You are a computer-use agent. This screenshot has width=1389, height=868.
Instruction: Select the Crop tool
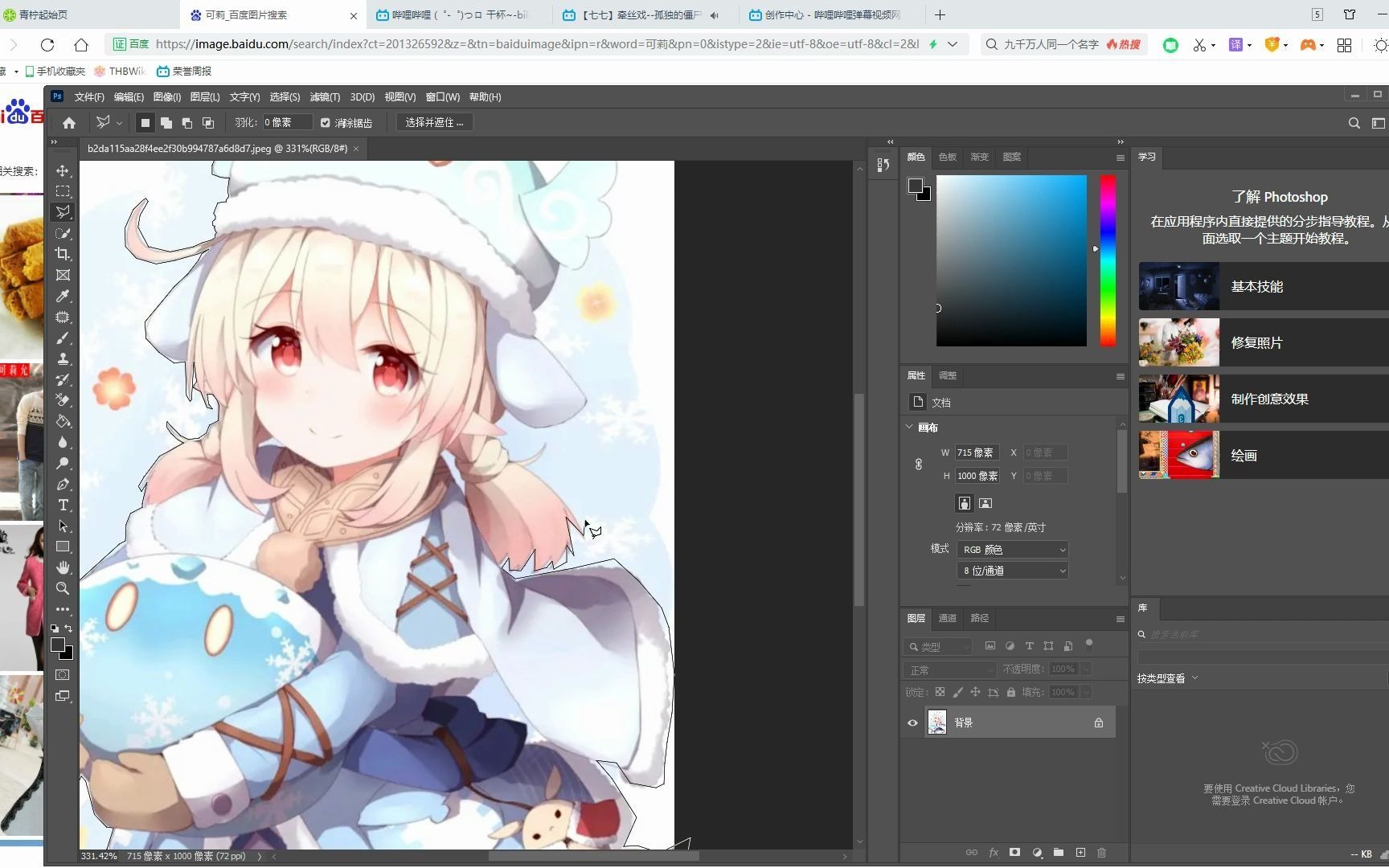(63, 254)
